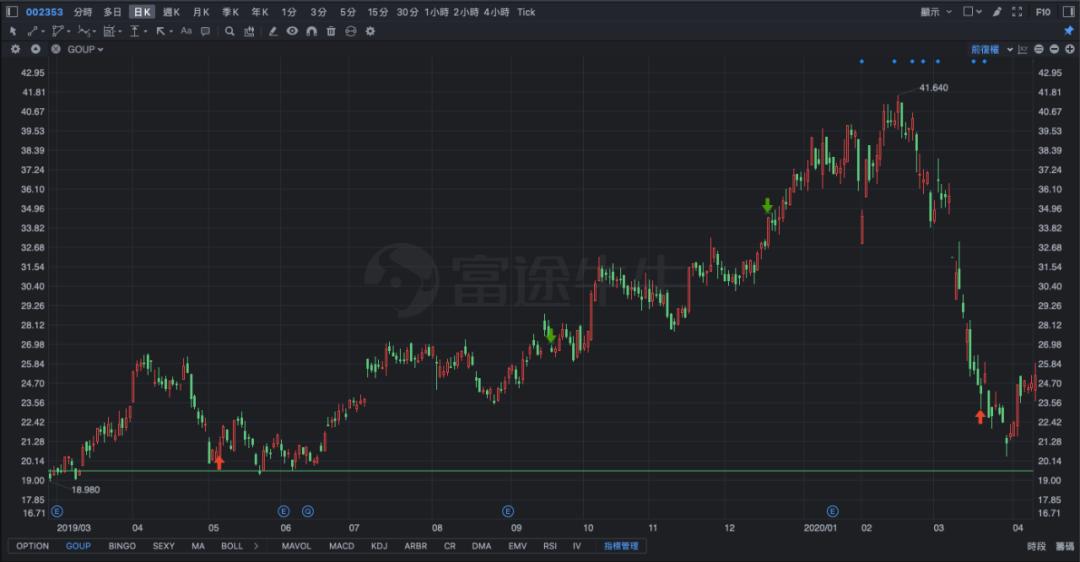Delete drawings with trash icon

(x=331, y=31)
